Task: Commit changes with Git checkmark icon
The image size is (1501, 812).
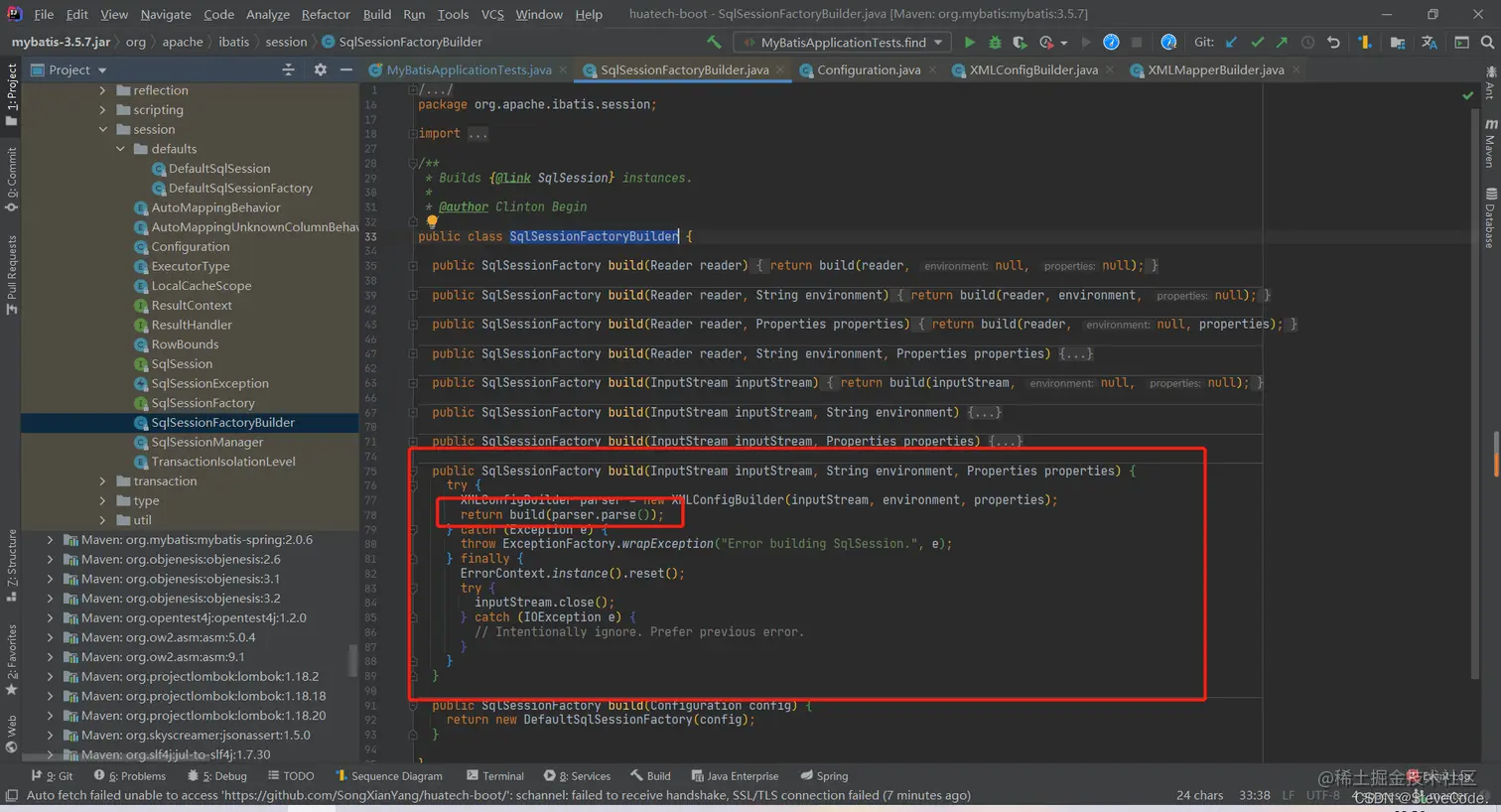Action: coord(1257,43)
